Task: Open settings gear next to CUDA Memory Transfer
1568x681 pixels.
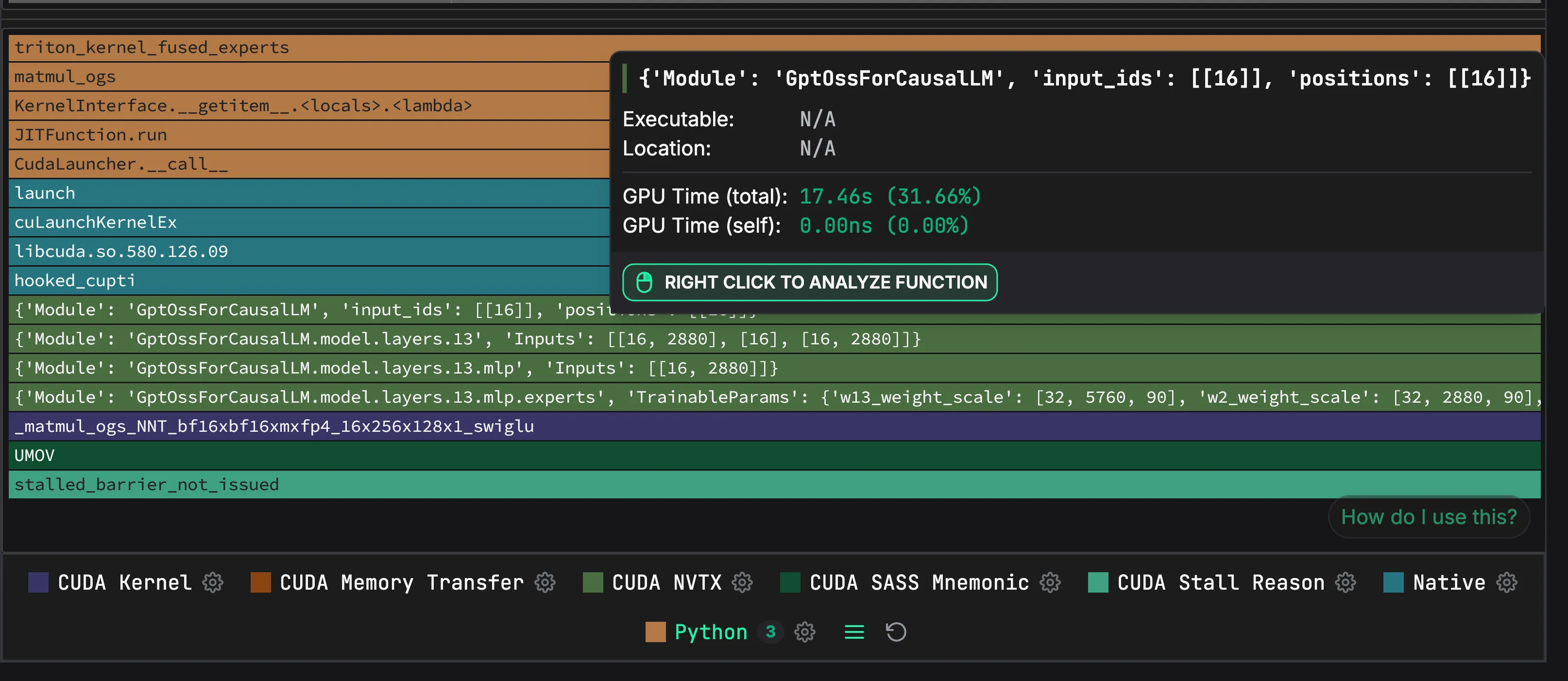Action: (545, 582)
